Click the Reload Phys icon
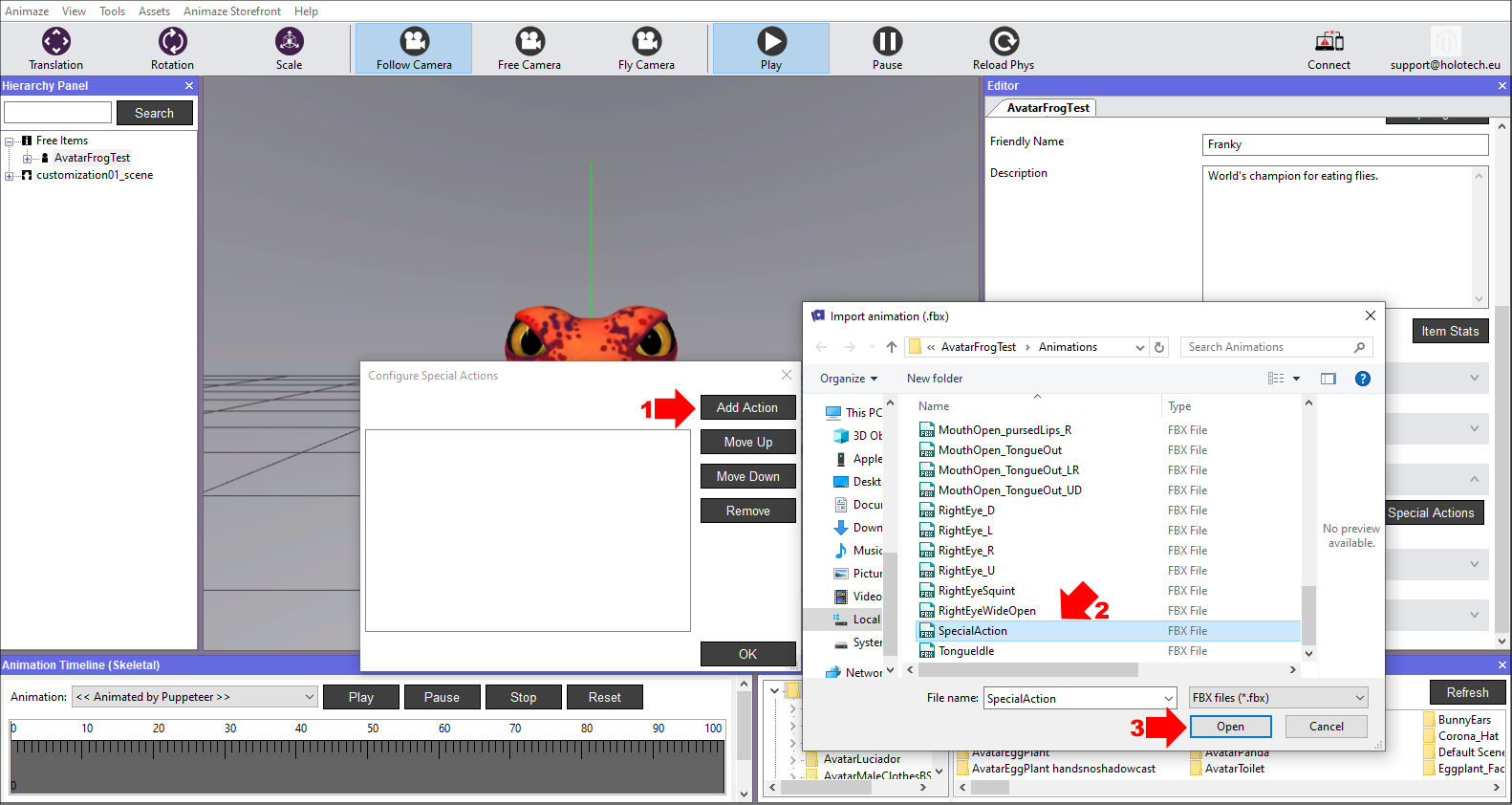Screen dimensions: 1512x805 coord(1003,49)
